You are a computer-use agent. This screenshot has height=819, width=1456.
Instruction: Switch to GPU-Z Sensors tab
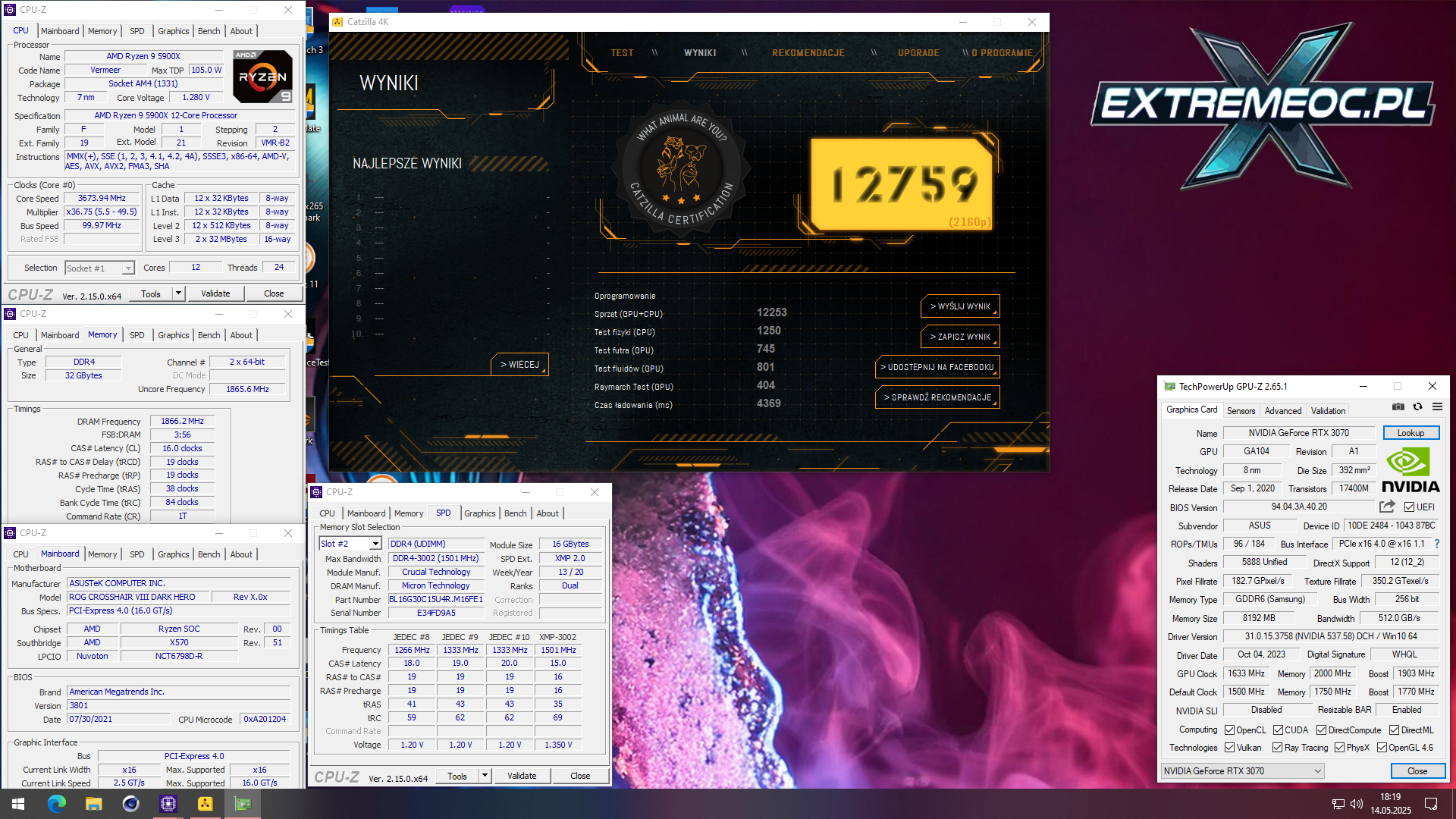[x=1241, y=410]
